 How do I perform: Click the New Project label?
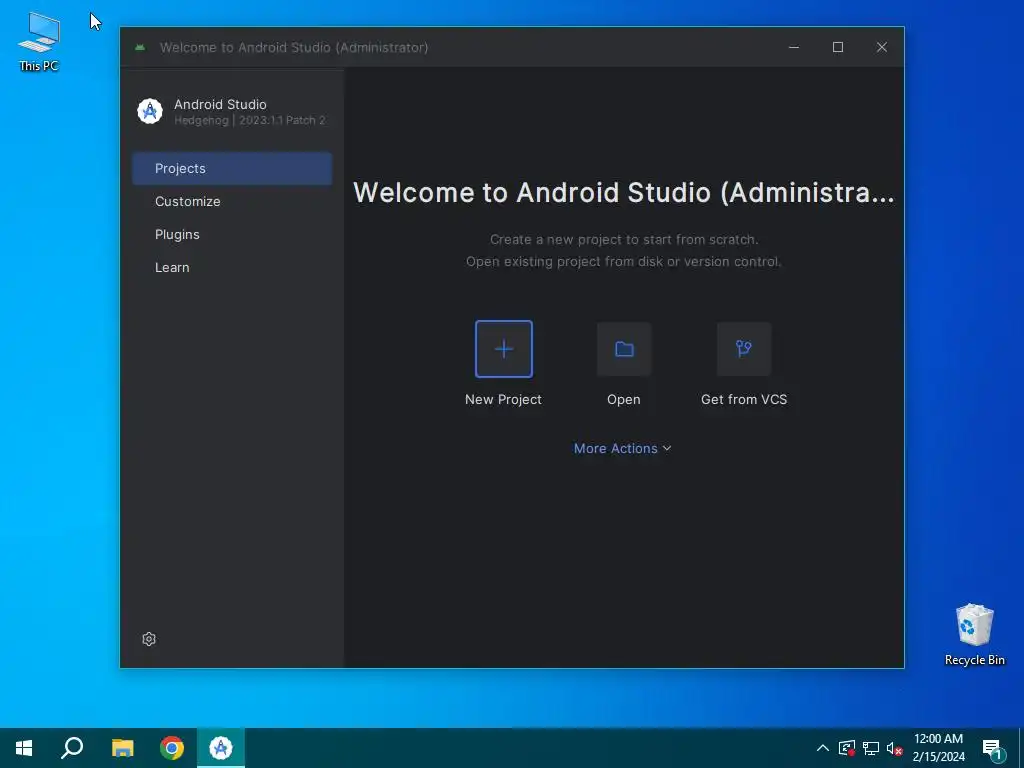[x=504, y=400]
